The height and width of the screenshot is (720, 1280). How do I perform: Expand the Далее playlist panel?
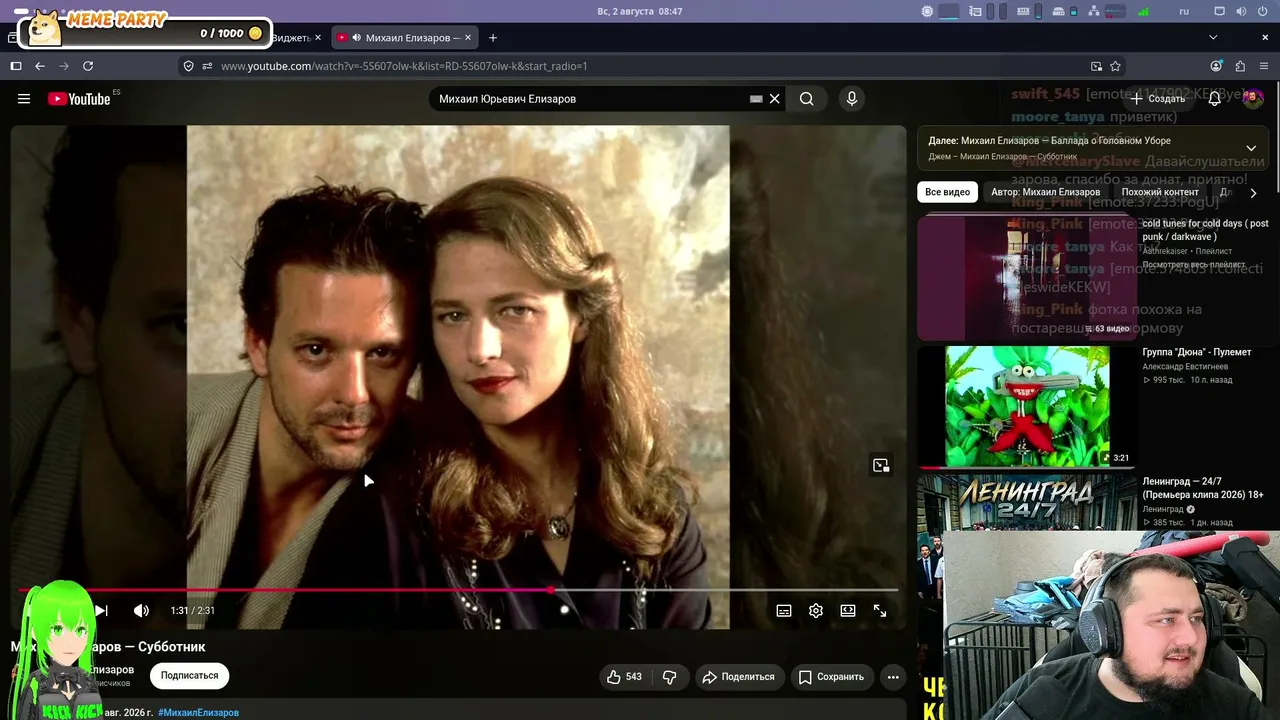coord(1251,148)
